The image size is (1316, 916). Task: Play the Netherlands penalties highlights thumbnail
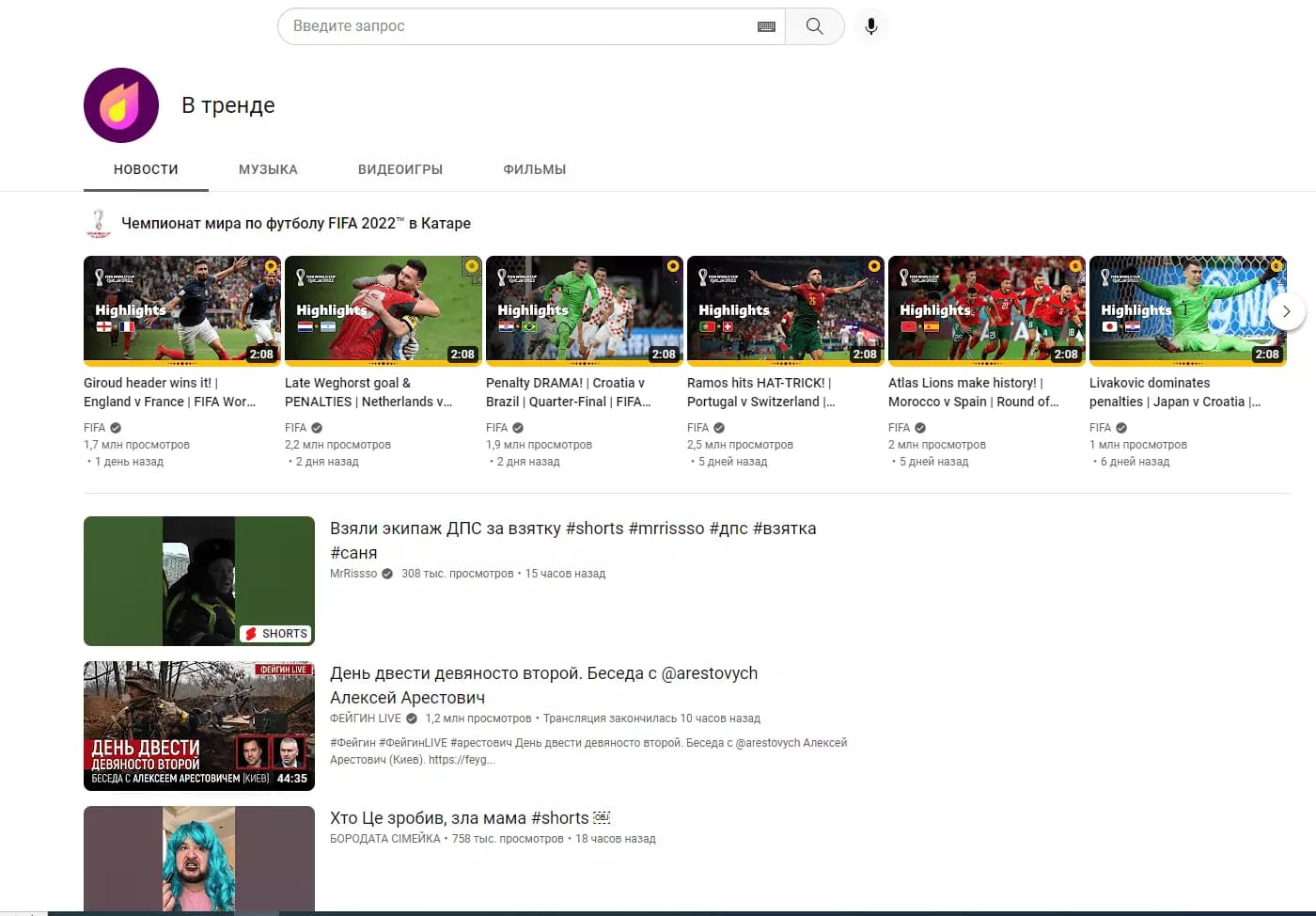[x=384, y=310]
